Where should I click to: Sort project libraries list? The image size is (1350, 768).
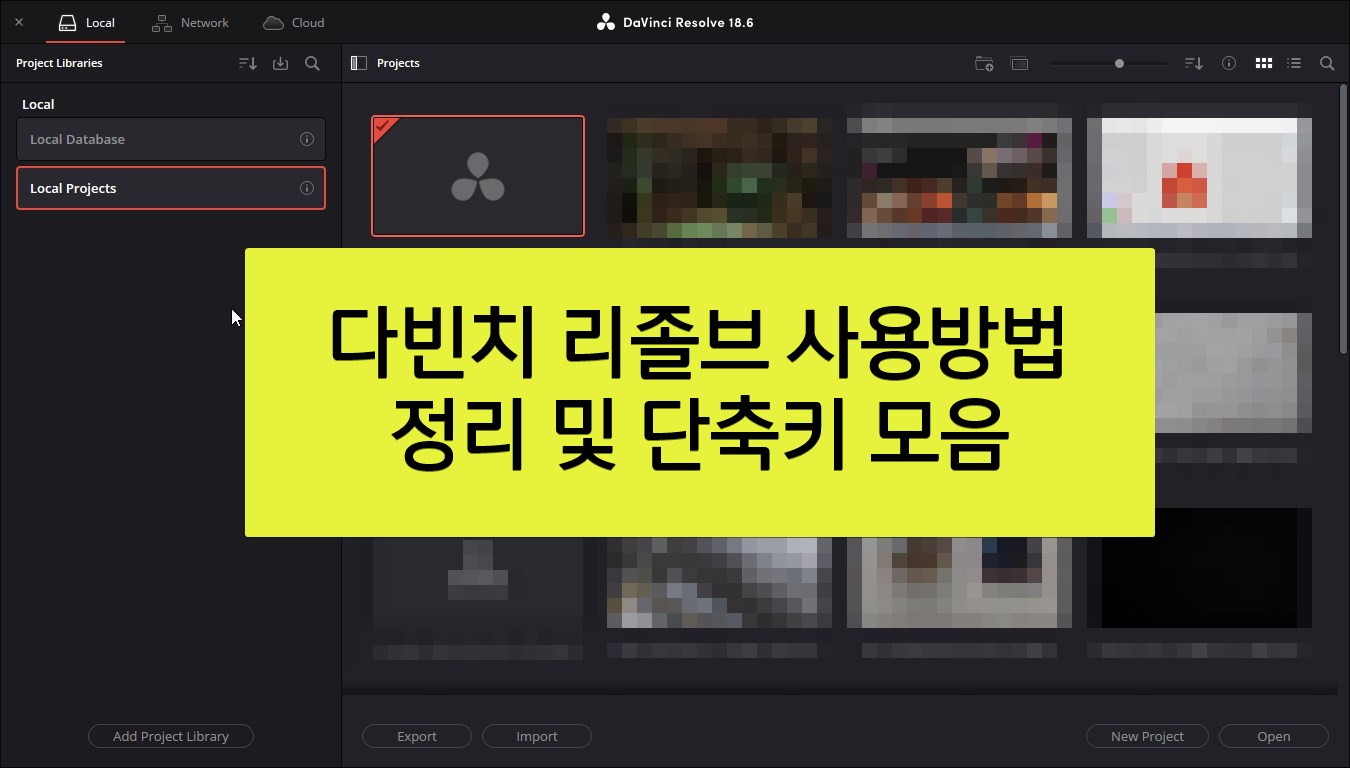click(248, 63)
